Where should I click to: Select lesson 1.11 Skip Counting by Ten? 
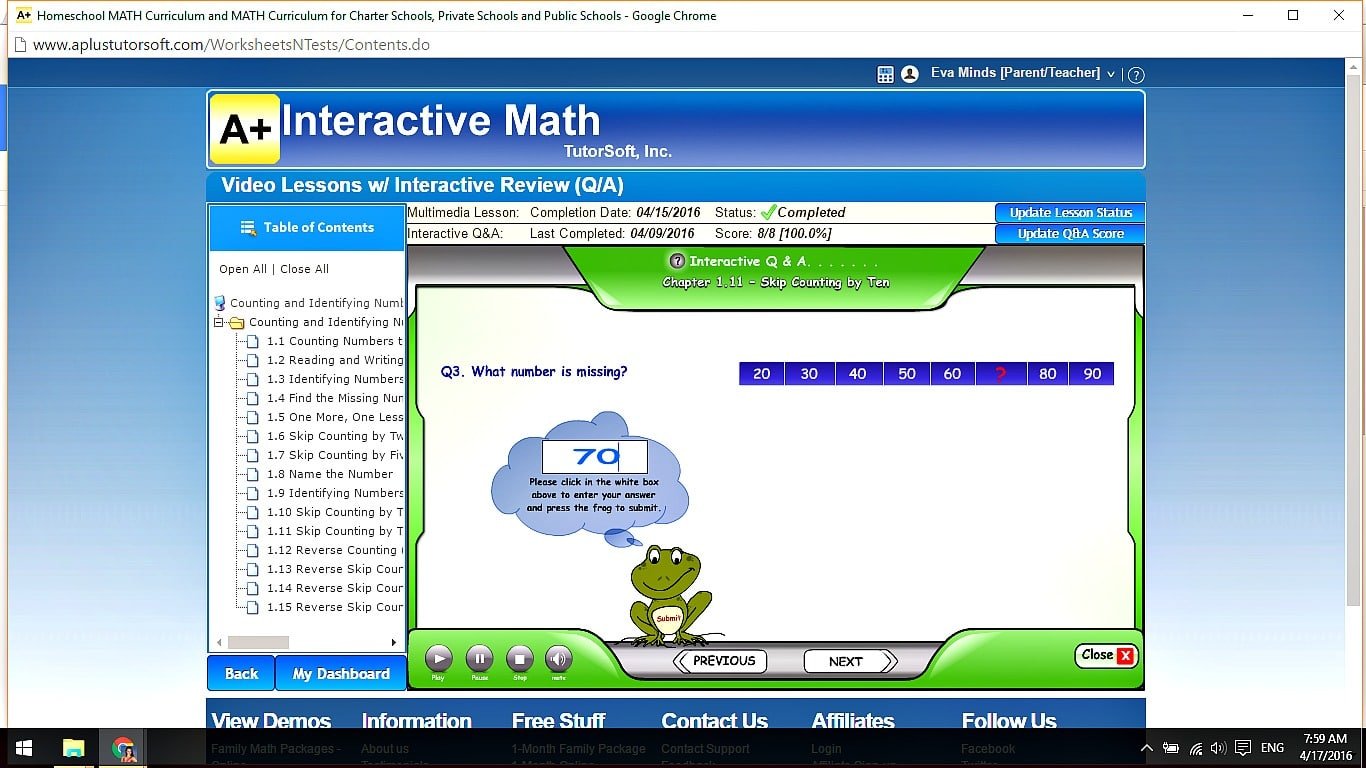tap(334, 531)
